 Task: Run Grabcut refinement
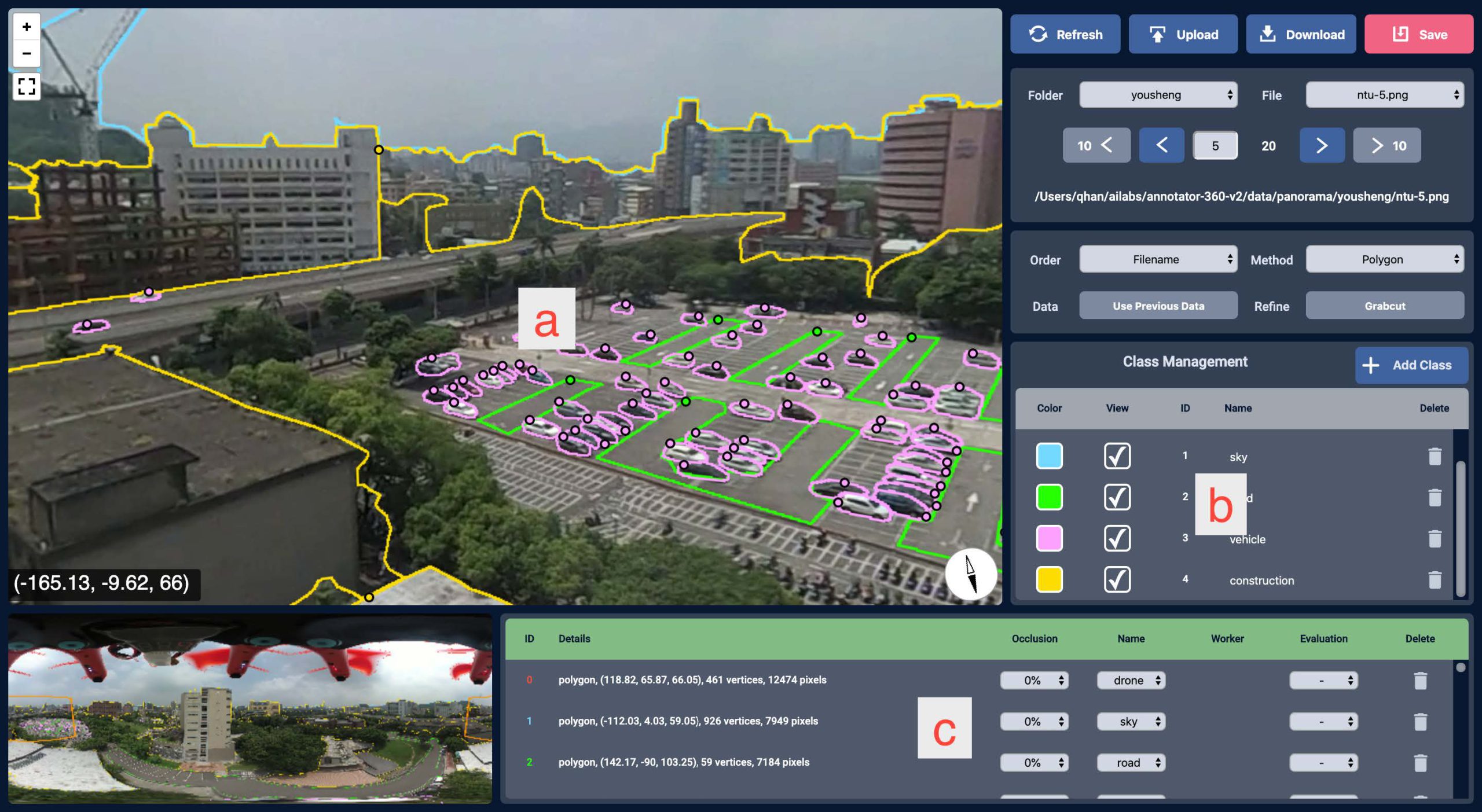click(x=1385, y=306)
